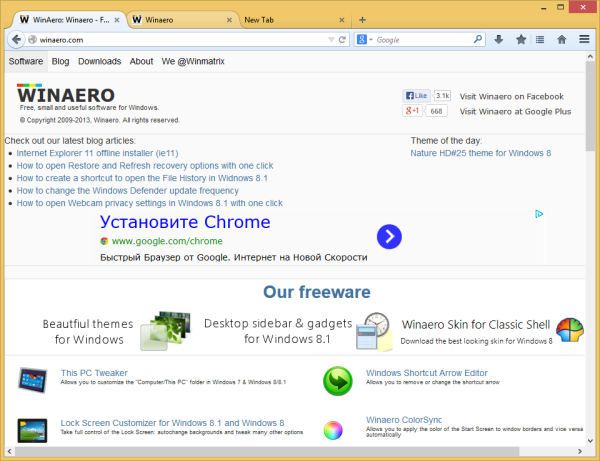Go to the home page icon
The height and width of the screenshot is (461, 600).
pyautogui.click(x=562, y=39)
